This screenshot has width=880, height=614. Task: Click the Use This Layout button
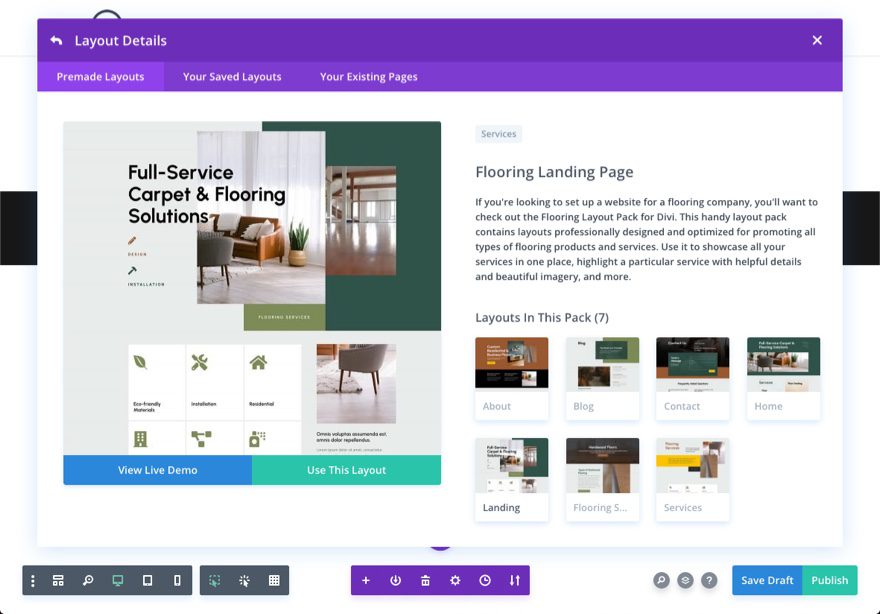[346, 470]
